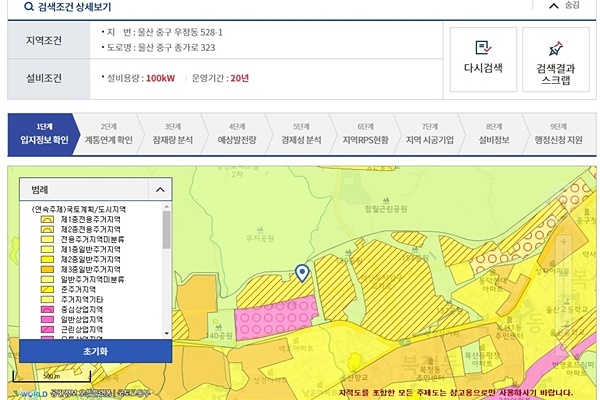The width and height of the screenshot is (600, 400).
Task: Switch to step 5 경제성 분석 tab
Action: pos(301,134)
